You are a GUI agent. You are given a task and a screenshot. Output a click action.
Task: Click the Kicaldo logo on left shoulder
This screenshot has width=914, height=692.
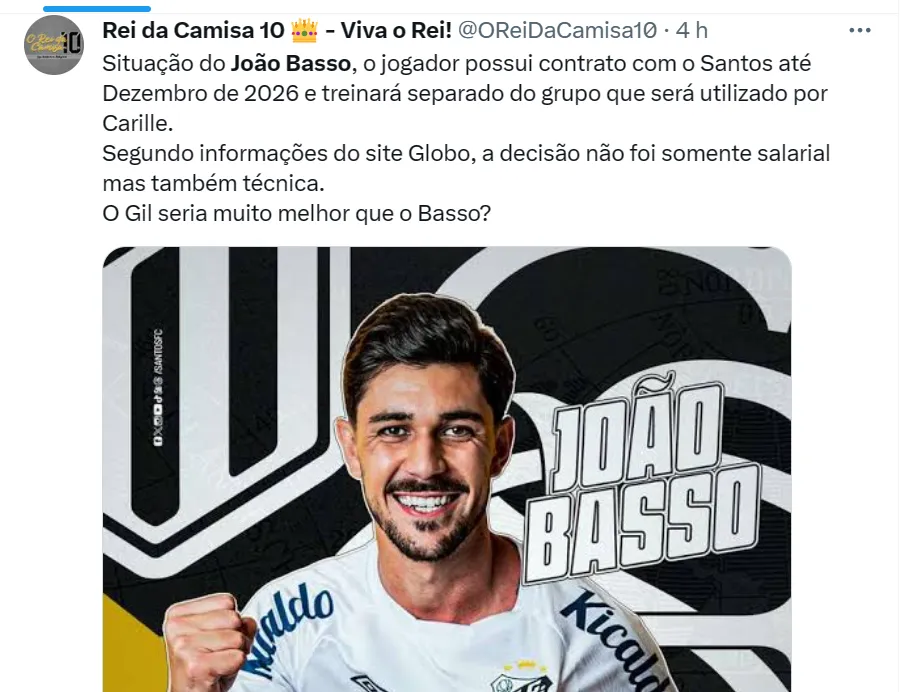[289, 630]
